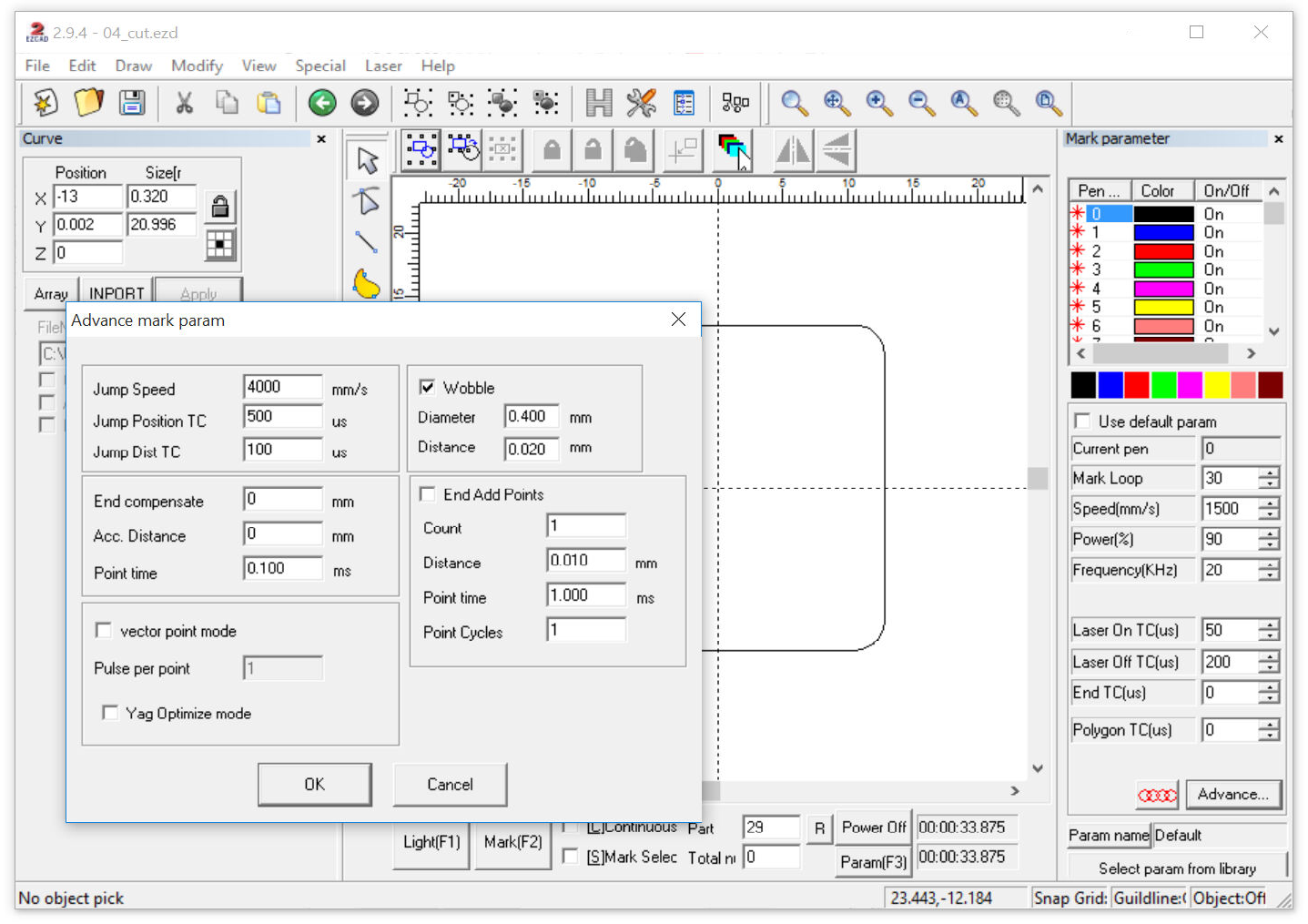Click the Hatch tool icon

598,103
